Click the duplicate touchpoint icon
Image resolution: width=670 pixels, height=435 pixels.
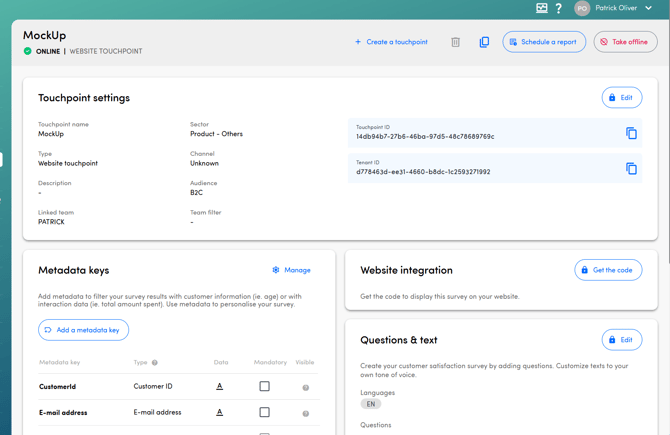point(484,42)
